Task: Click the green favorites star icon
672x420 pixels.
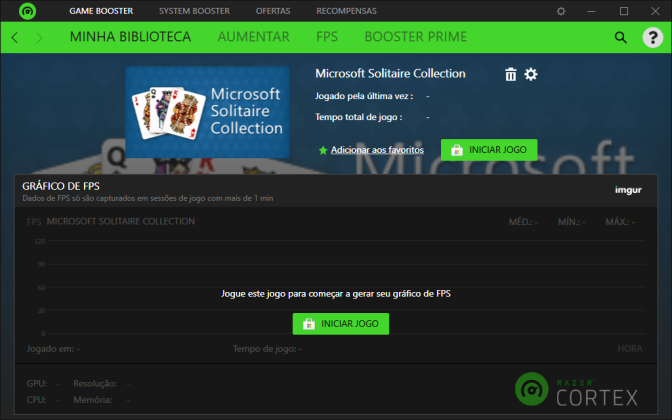Action: point(323,150)
